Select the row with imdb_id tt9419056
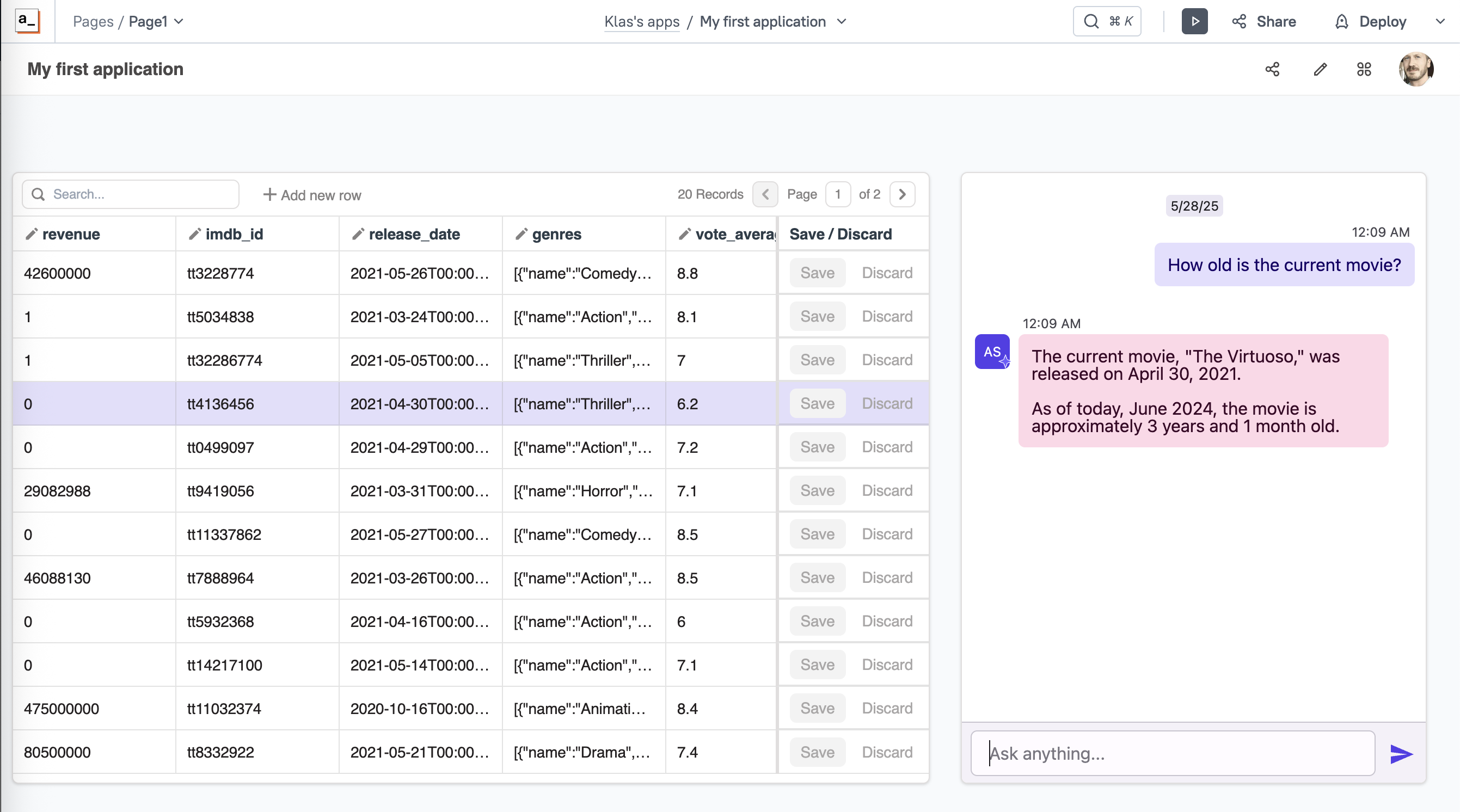This screenshot has height=812, width=1460. (221, 491)
